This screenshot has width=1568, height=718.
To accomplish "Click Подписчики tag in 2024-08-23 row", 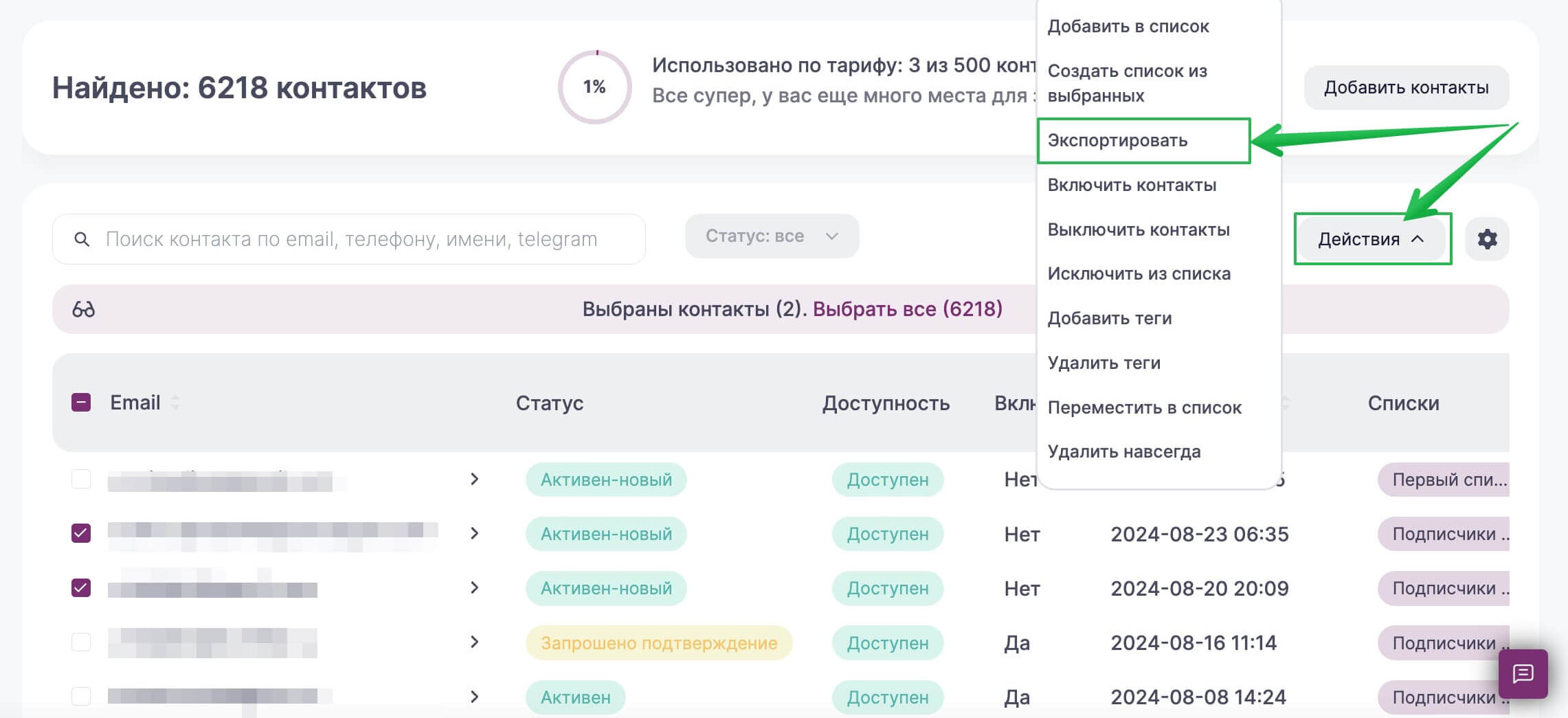I will coord(1444,534).
